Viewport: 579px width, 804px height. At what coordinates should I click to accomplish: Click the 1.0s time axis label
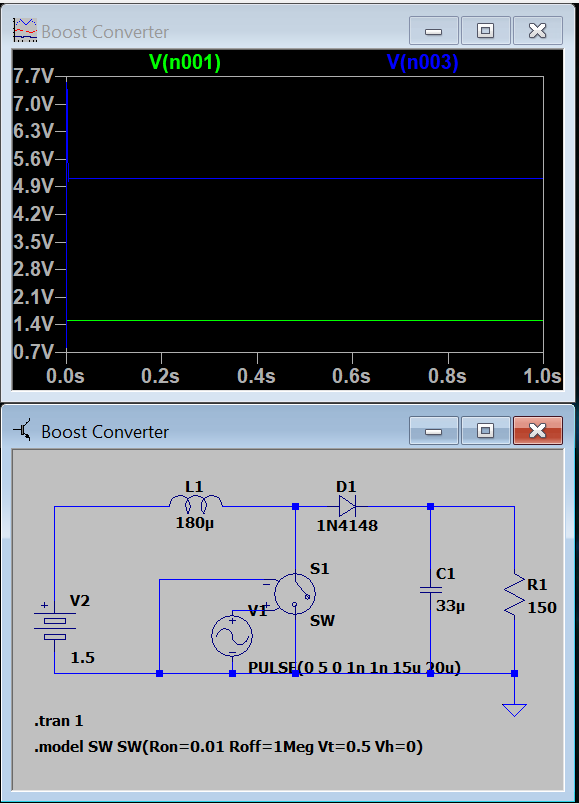coord(543,376)
